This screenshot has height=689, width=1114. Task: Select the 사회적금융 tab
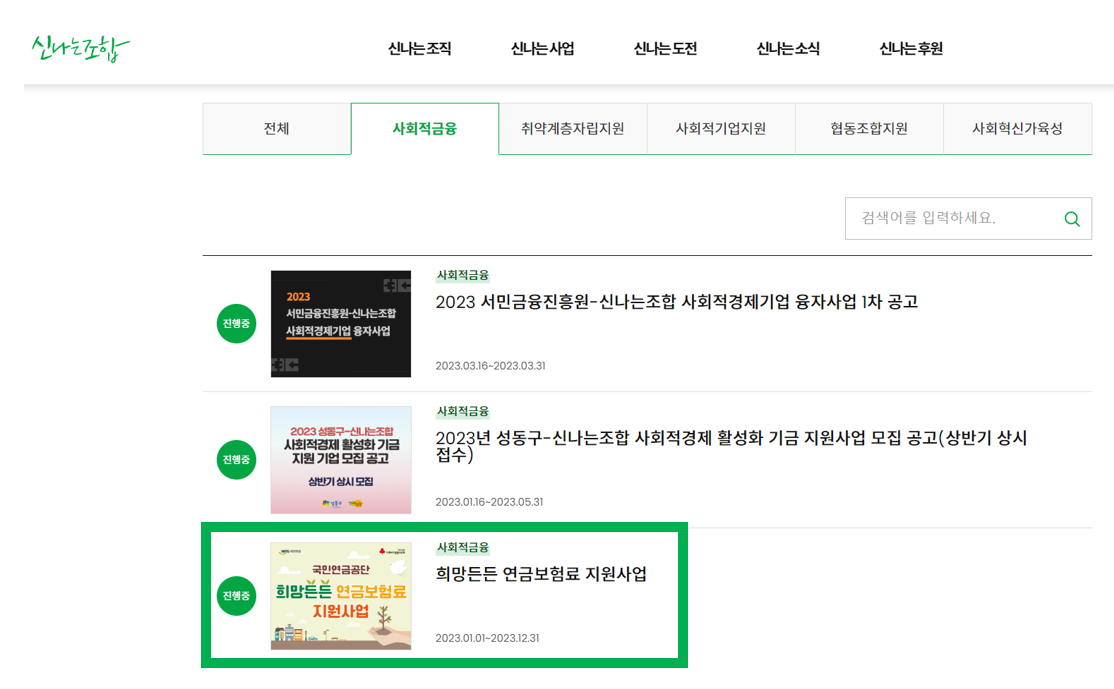(424, 128)
